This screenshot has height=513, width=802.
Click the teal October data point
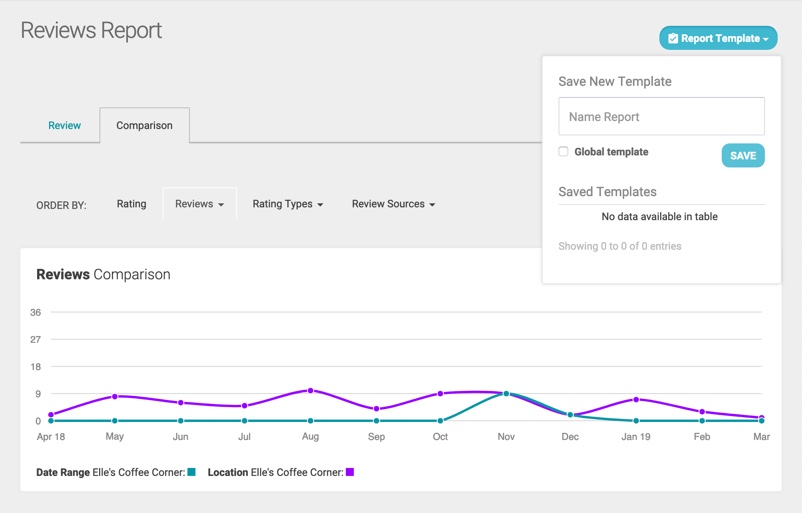tap(441, 421)
